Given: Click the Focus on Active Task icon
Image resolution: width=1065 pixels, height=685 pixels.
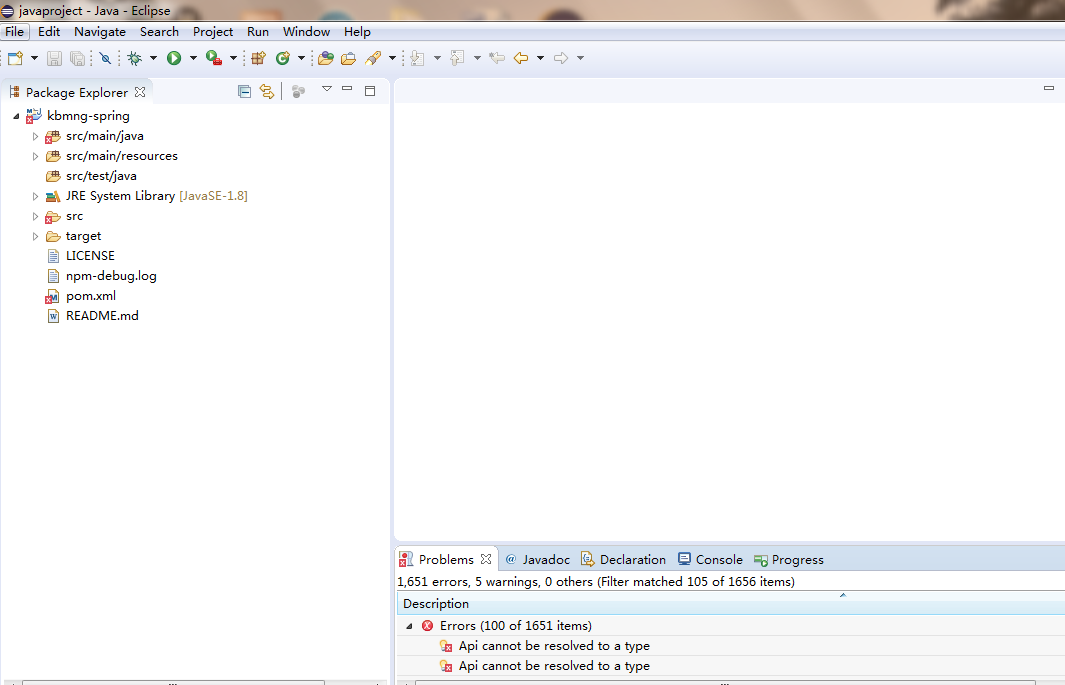Looking at the screenshot, I should click(x=298, y=92).
